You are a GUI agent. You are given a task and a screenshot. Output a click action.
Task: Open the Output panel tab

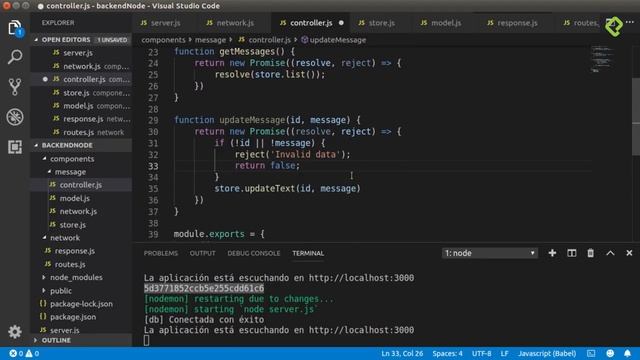coord(202,253)
